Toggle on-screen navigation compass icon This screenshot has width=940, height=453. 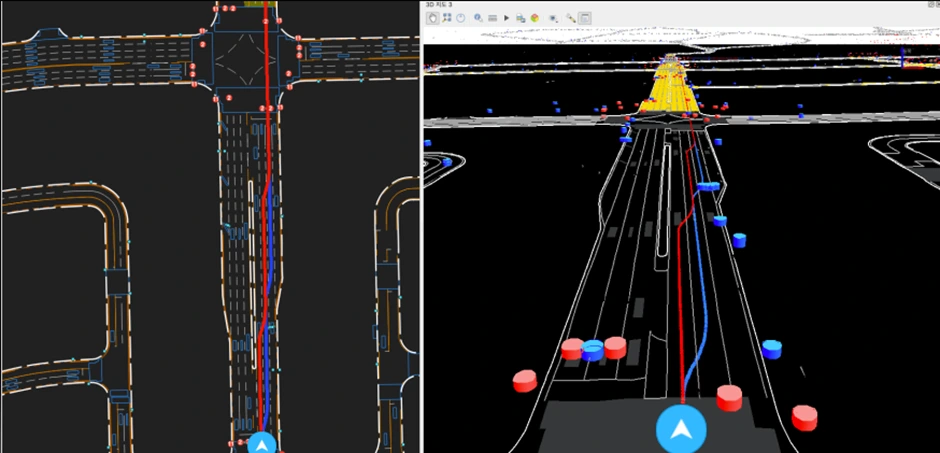pyautogui.click(x=460, y=18)
